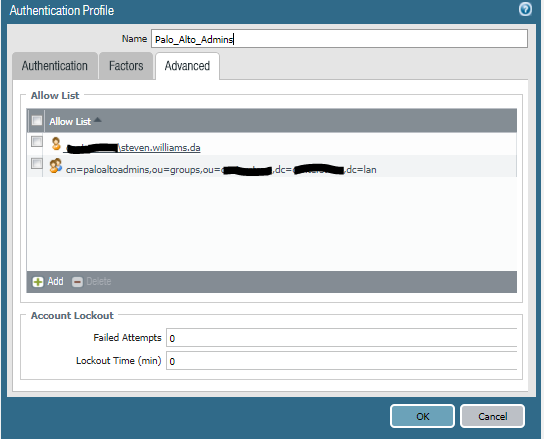544x439 pixels.
Task: Click the Lockout Time (min) field
Action: pos(342,361)
